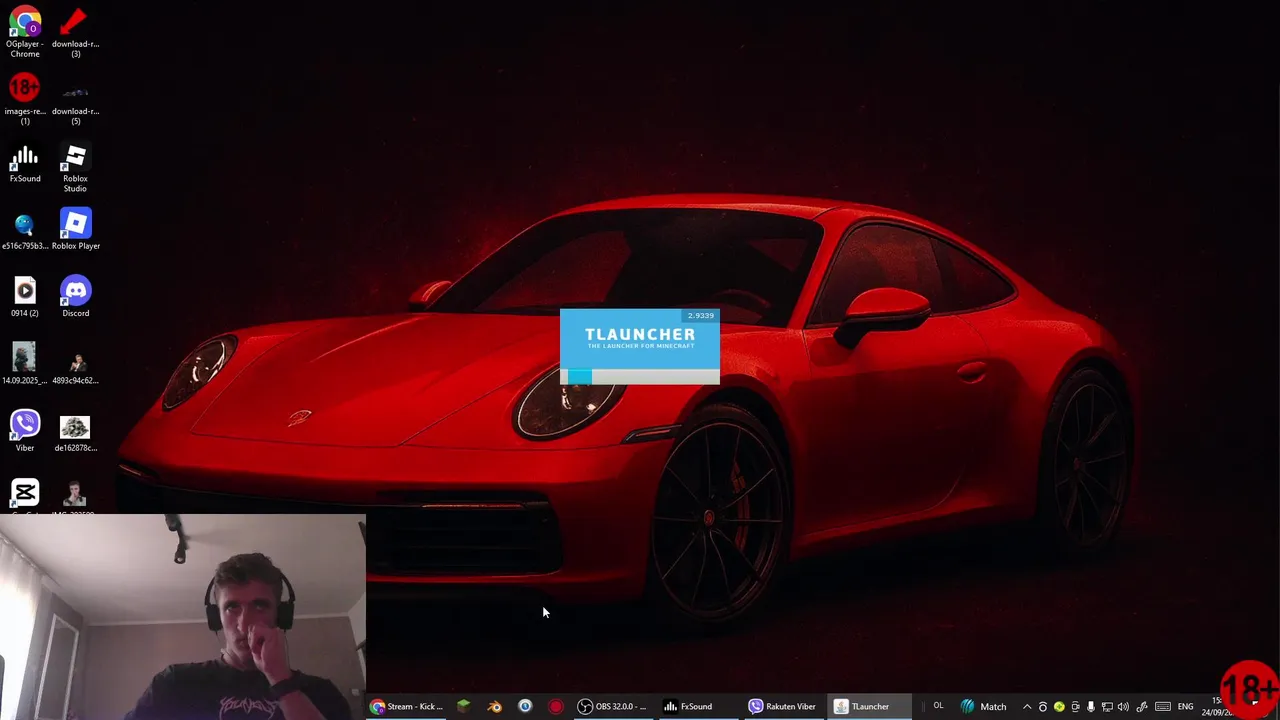Open the round blue taskbar app icon
The height and width of the screenshot is (720, 1280).
point(525,707)
